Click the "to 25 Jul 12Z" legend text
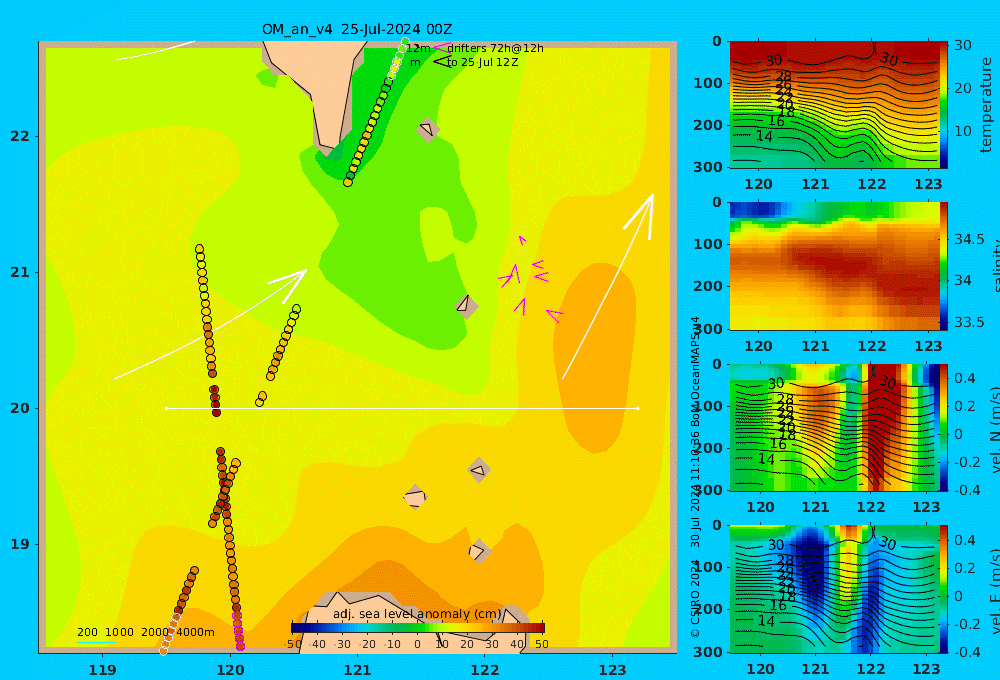Screen dimensions: 1000x680 point(482,62)
